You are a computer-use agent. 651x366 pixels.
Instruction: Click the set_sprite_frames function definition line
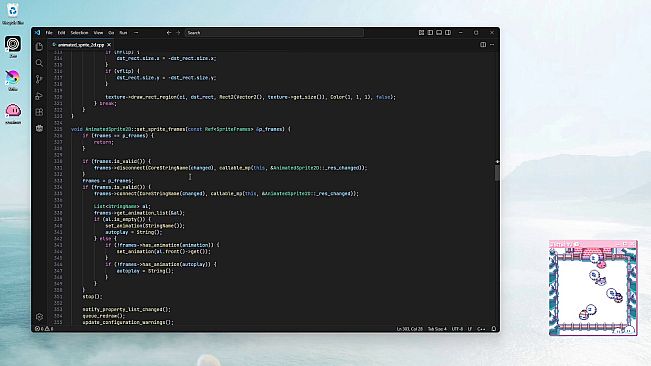pyautogui.click(x=181, y=129)
